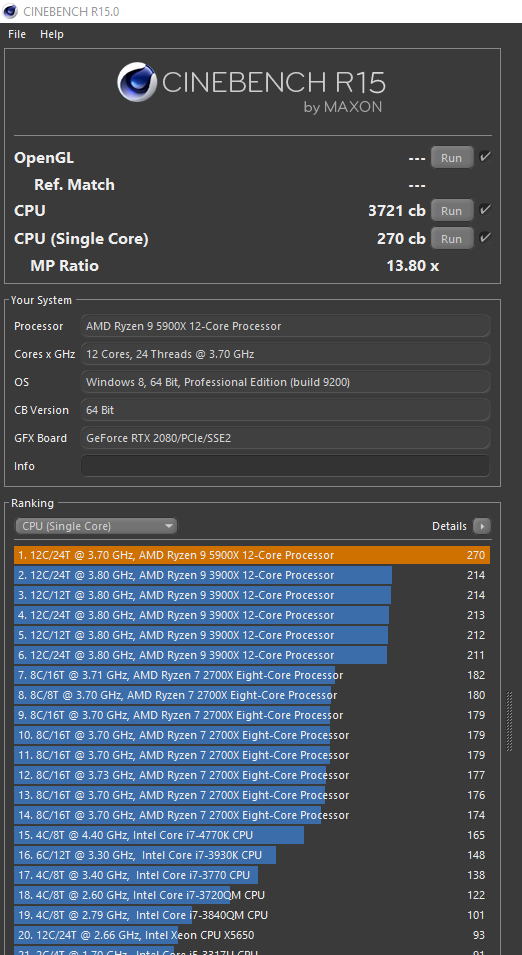The height and width of the screenshot is (955, 522).
Task: Select rank 8 Ryzen 7 2700X 8C/8T row
Action: (252, 696)
